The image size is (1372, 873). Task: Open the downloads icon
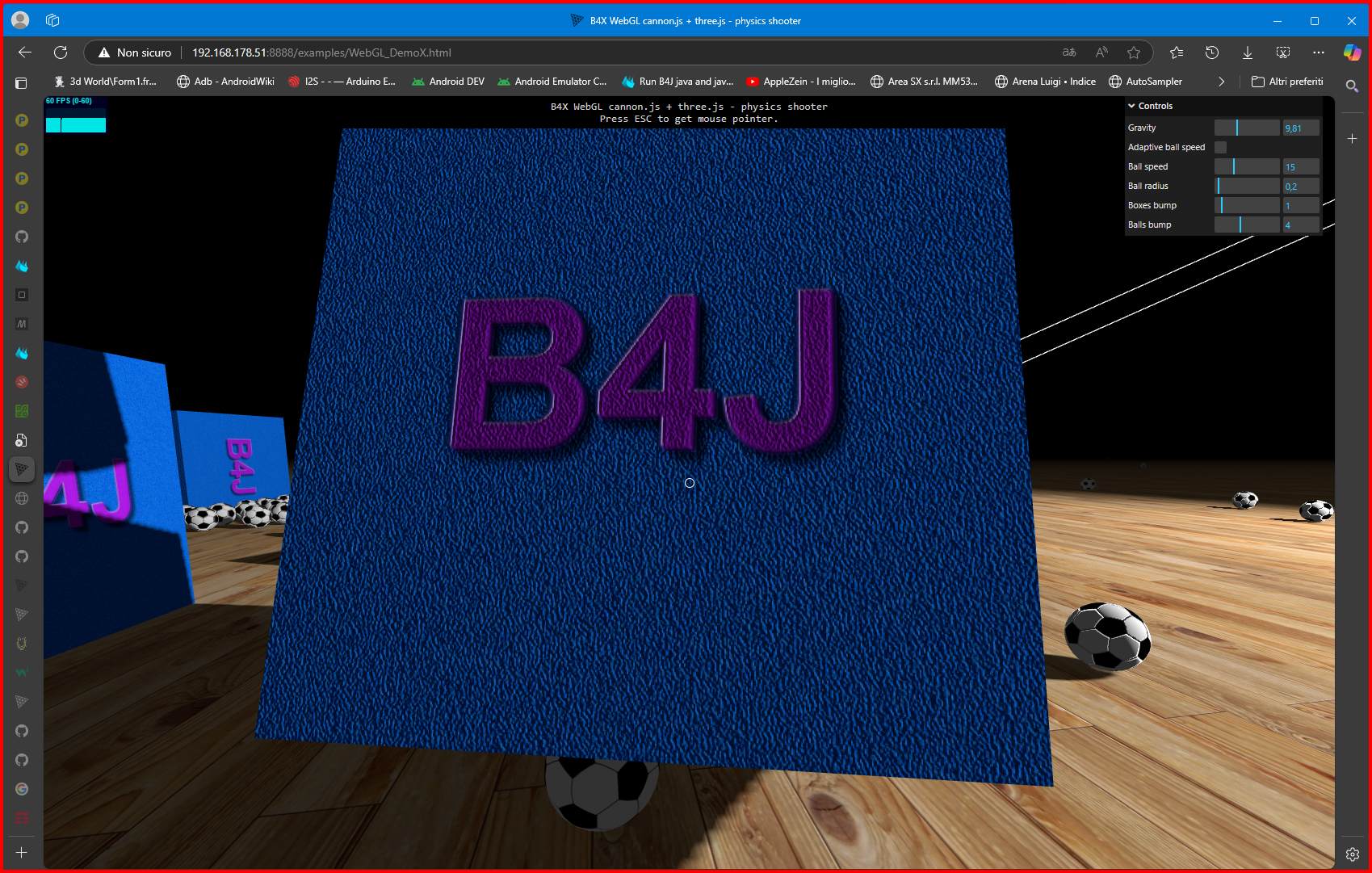[x=1248, y=52]
